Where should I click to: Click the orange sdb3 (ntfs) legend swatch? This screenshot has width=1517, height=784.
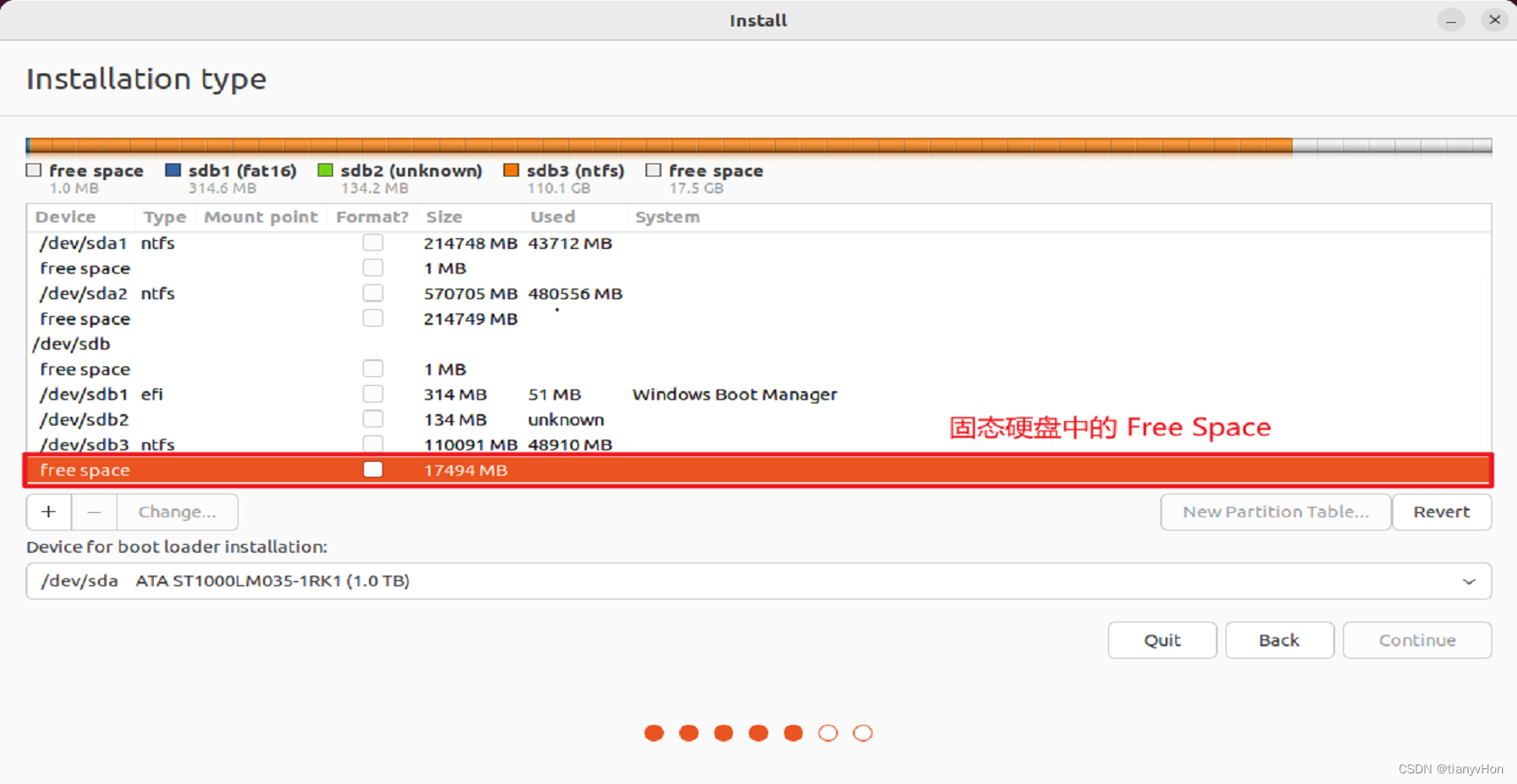510,170
